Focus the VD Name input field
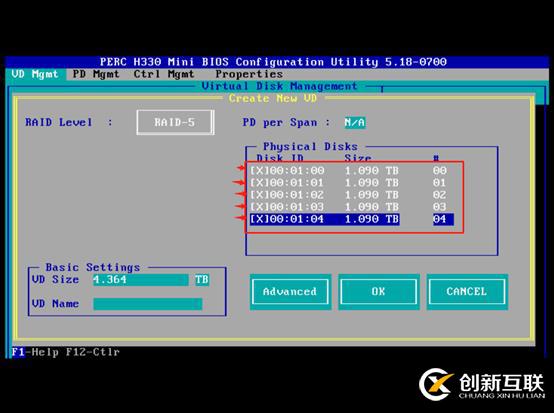The width and height of the screenshot is (554, 413). [148, 304]
